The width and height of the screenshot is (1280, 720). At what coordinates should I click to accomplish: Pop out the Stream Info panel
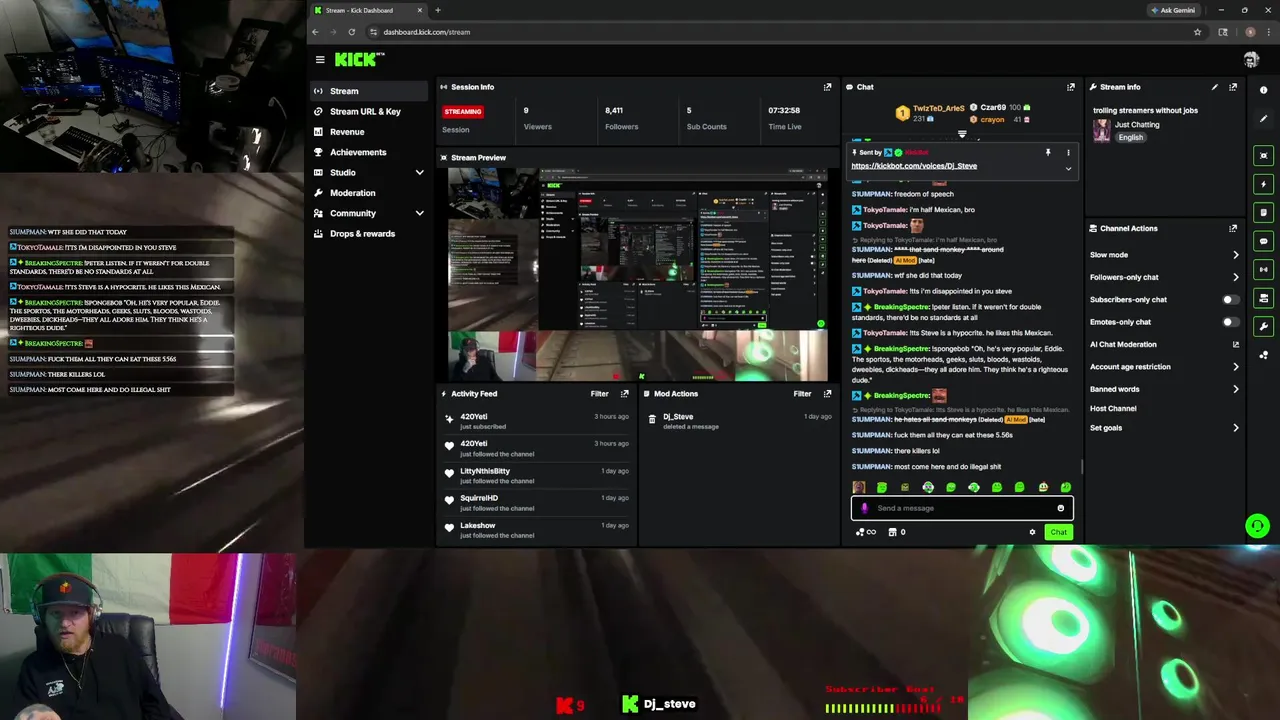pos(1233,87)
